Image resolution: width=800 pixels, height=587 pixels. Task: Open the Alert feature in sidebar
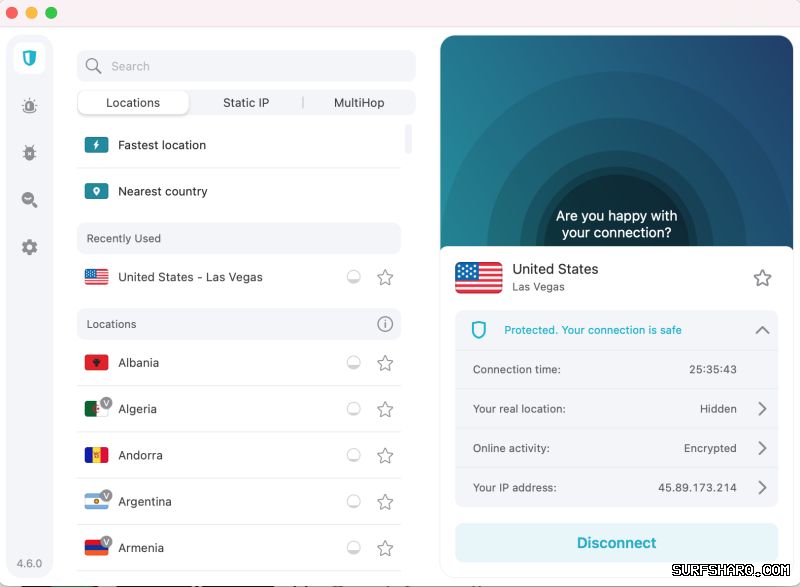point(29,105)
